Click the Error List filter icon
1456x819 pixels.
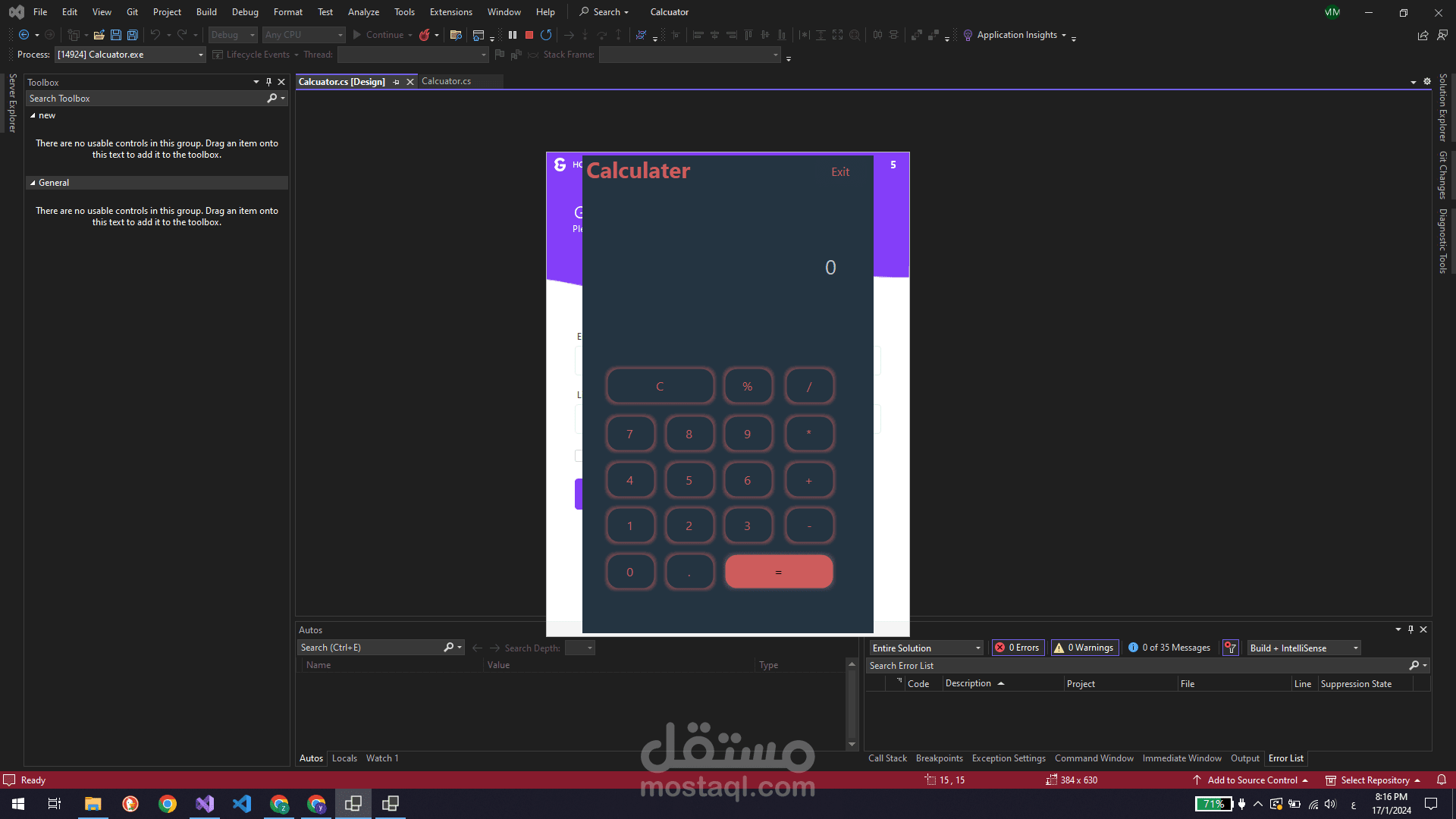pos(1231,648)
